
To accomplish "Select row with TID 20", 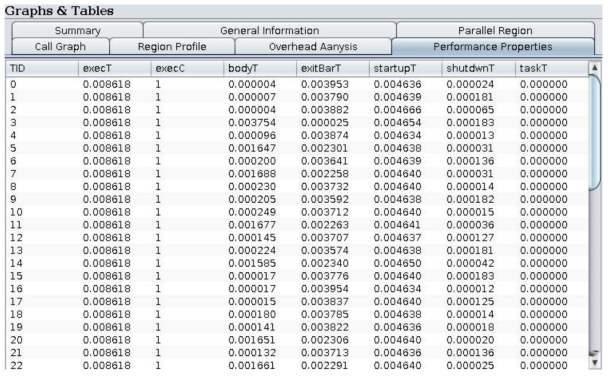I will point(297,340).
